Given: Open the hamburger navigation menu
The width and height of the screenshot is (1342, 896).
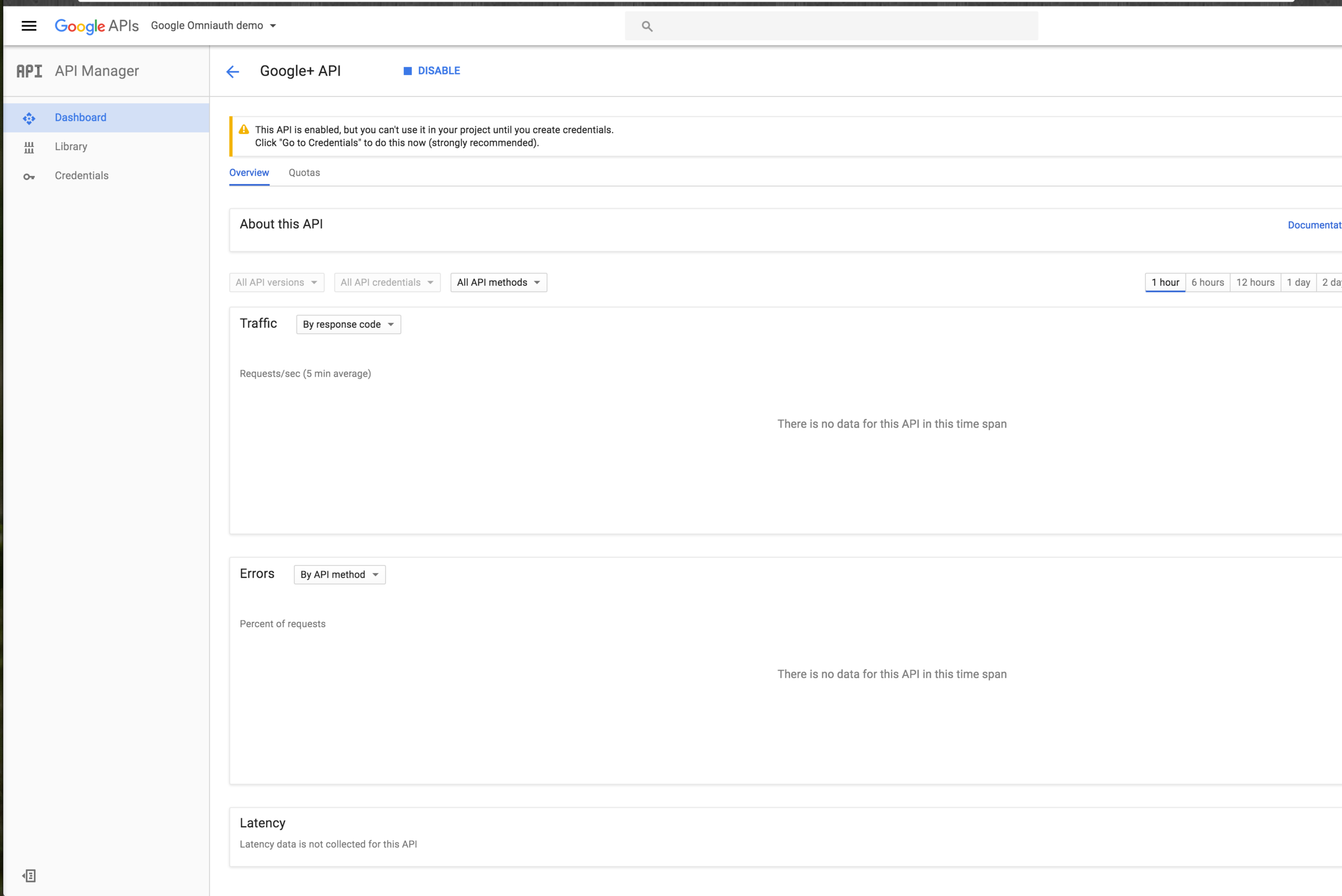Looking at the screenshot, I should pyautogui.click(x=29, y=26).
